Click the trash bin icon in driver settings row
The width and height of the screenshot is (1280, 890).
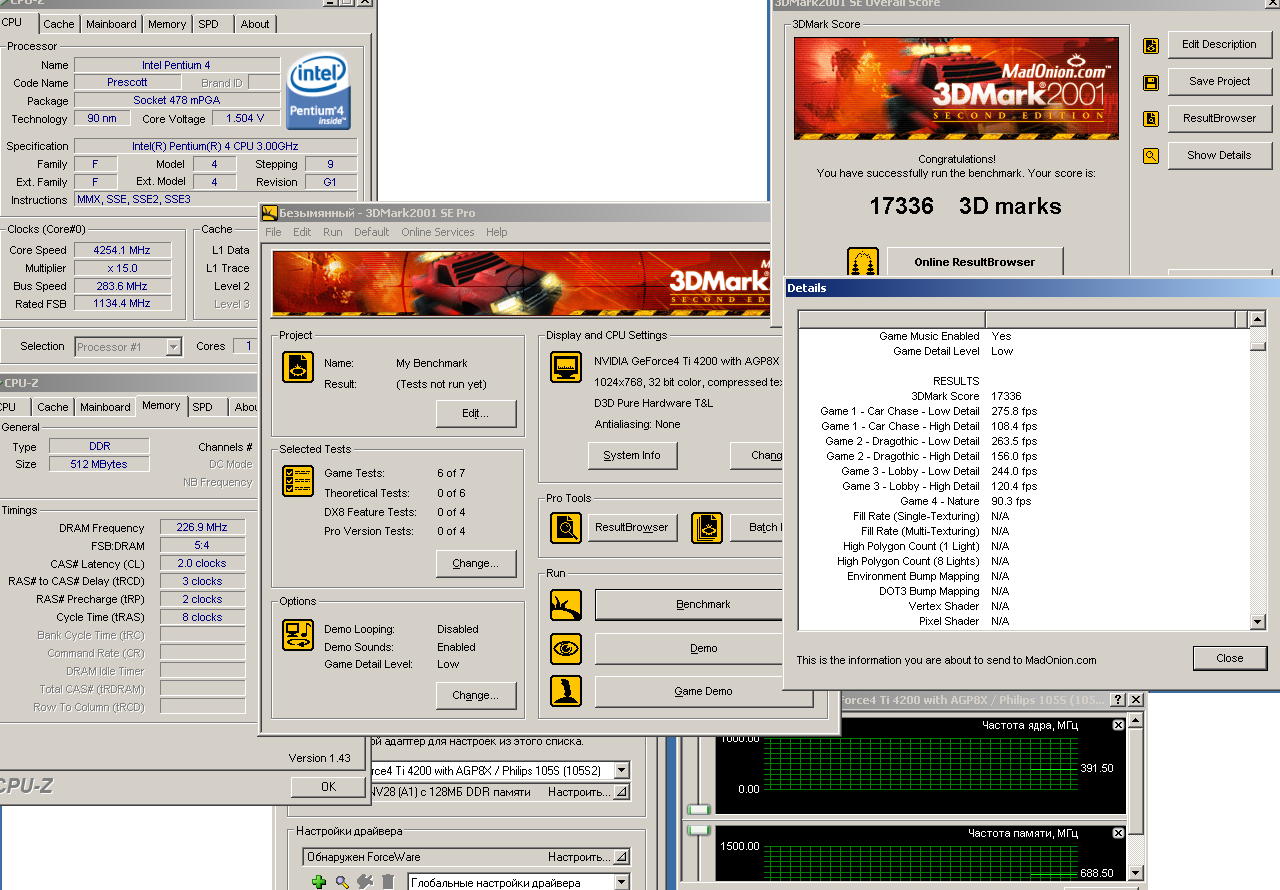click(388, 882)
